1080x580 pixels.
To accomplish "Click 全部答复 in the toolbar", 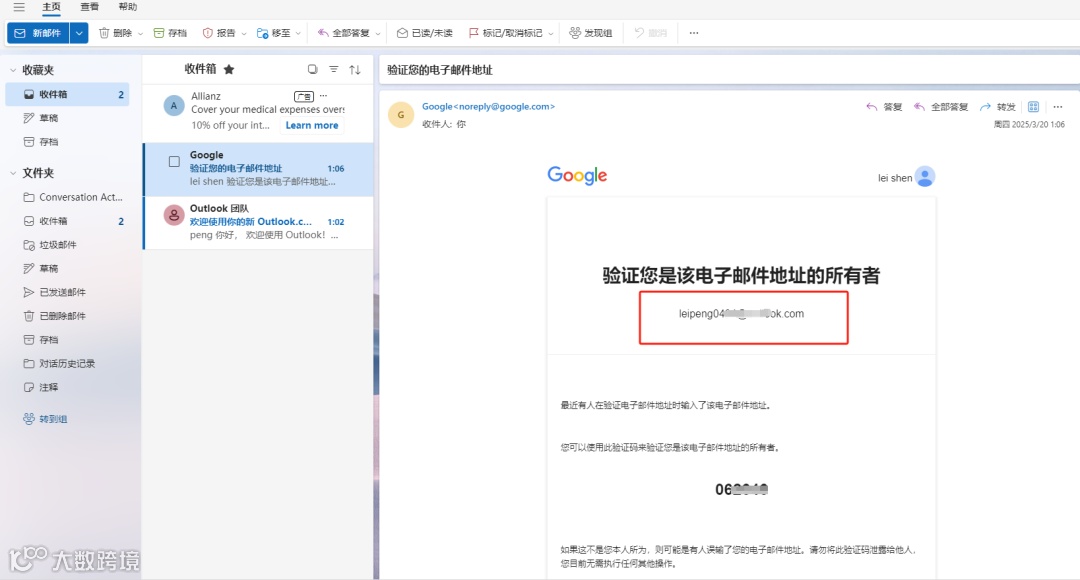I will click(343, 33).
